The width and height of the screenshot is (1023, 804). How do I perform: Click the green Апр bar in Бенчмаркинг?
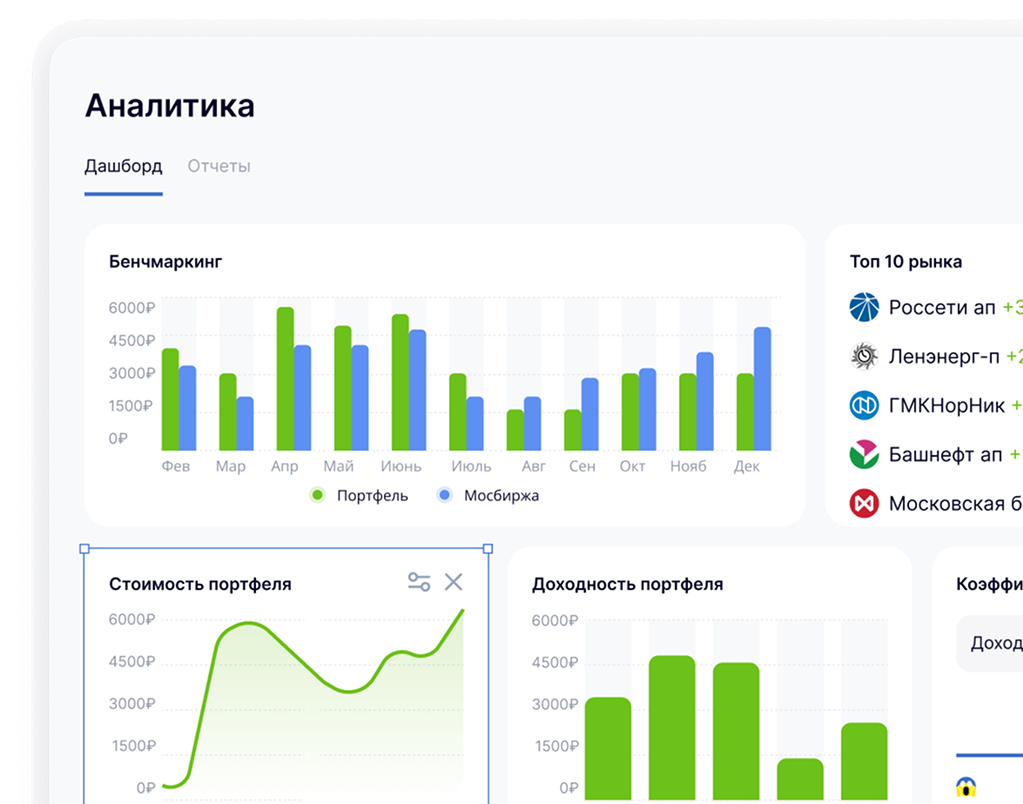point(285,380)
